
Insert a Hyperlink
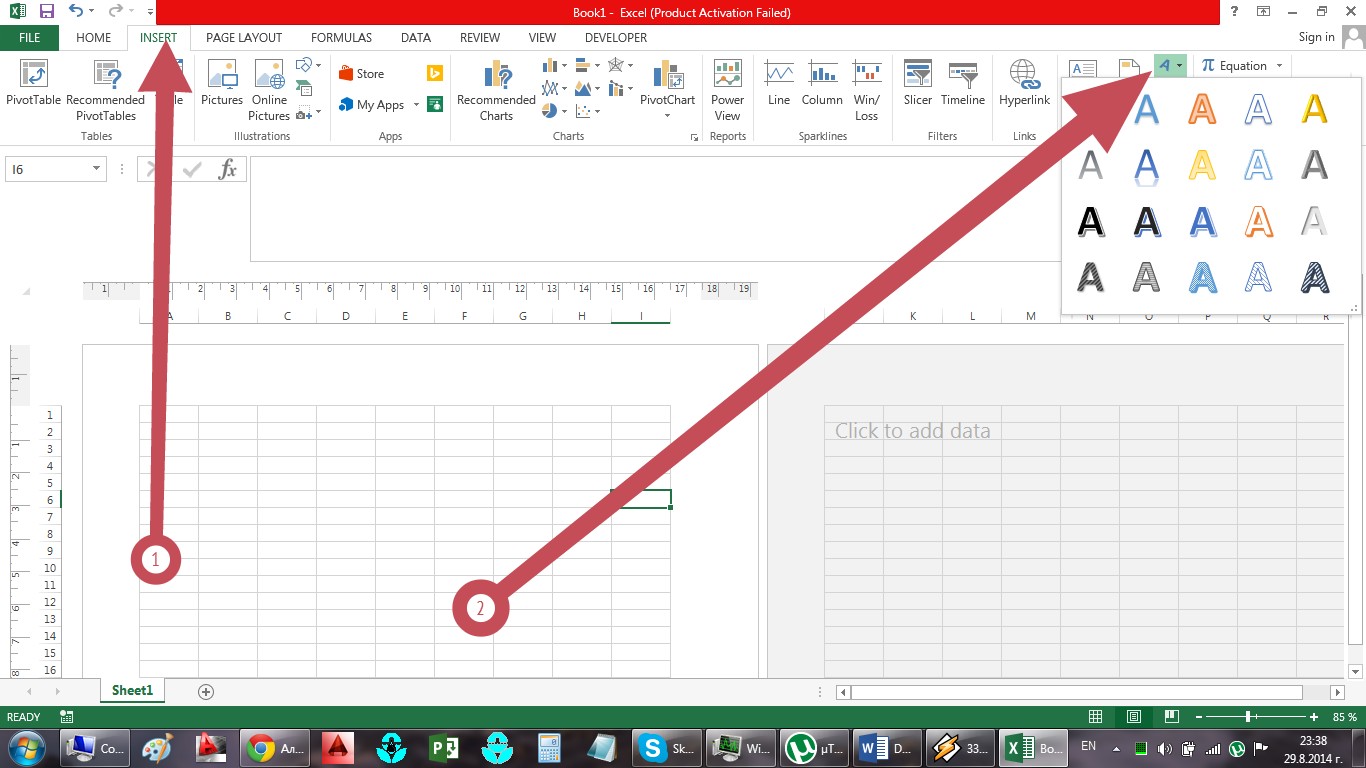pos(1024,83)
